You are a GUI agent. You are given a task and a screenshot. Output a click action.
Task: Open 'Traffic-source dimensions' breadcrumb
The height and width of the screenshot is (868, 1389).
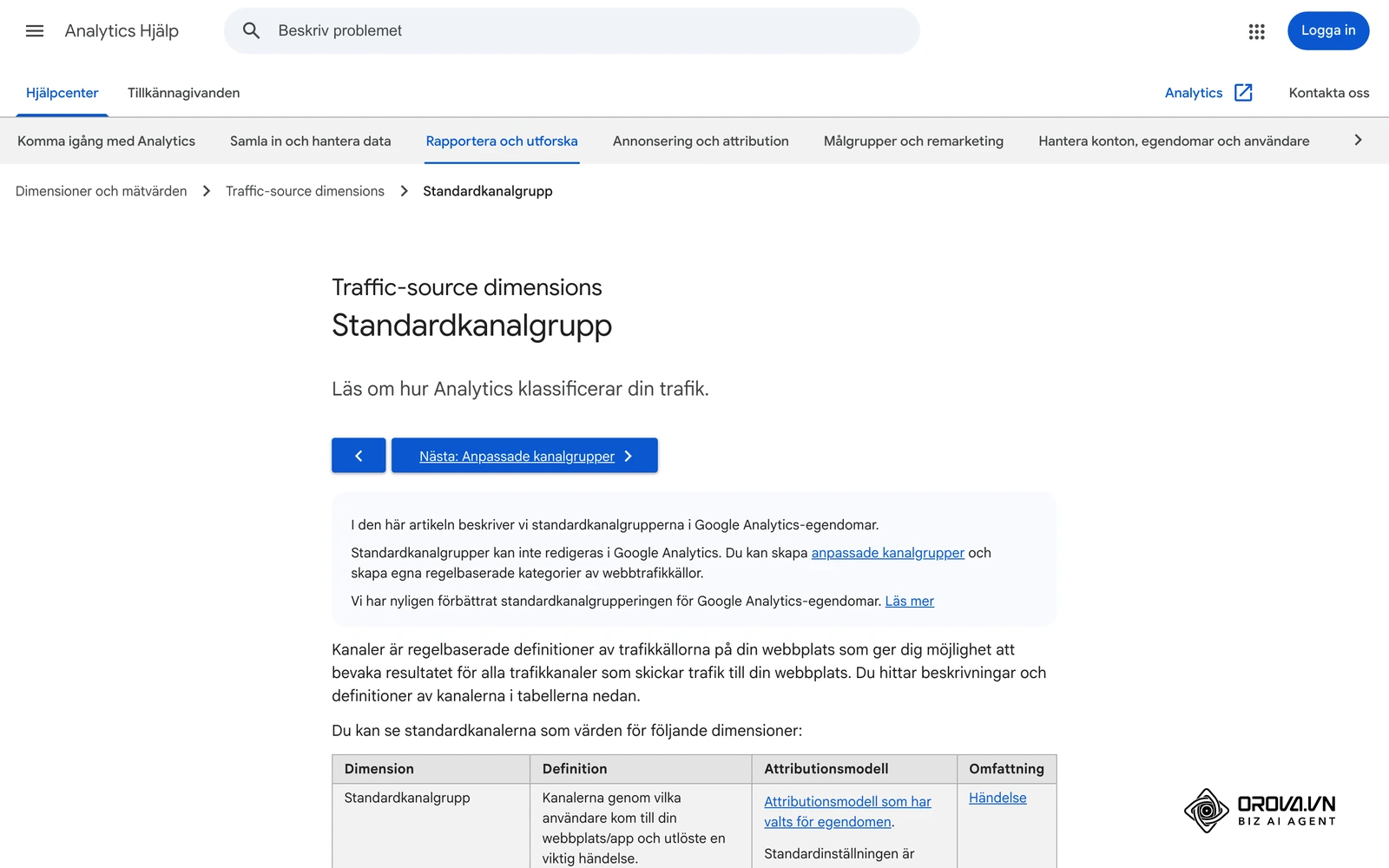(305, 191)
